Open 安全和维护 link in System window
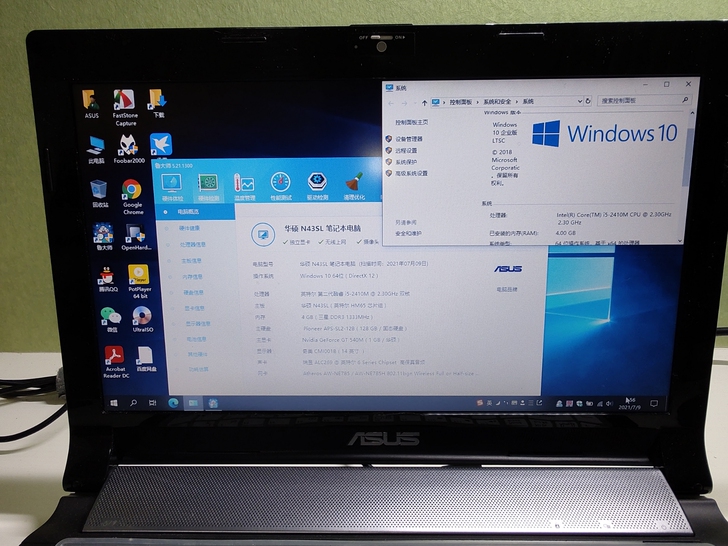The height and width of the screenshot is (546, 728). pos(408,234)
